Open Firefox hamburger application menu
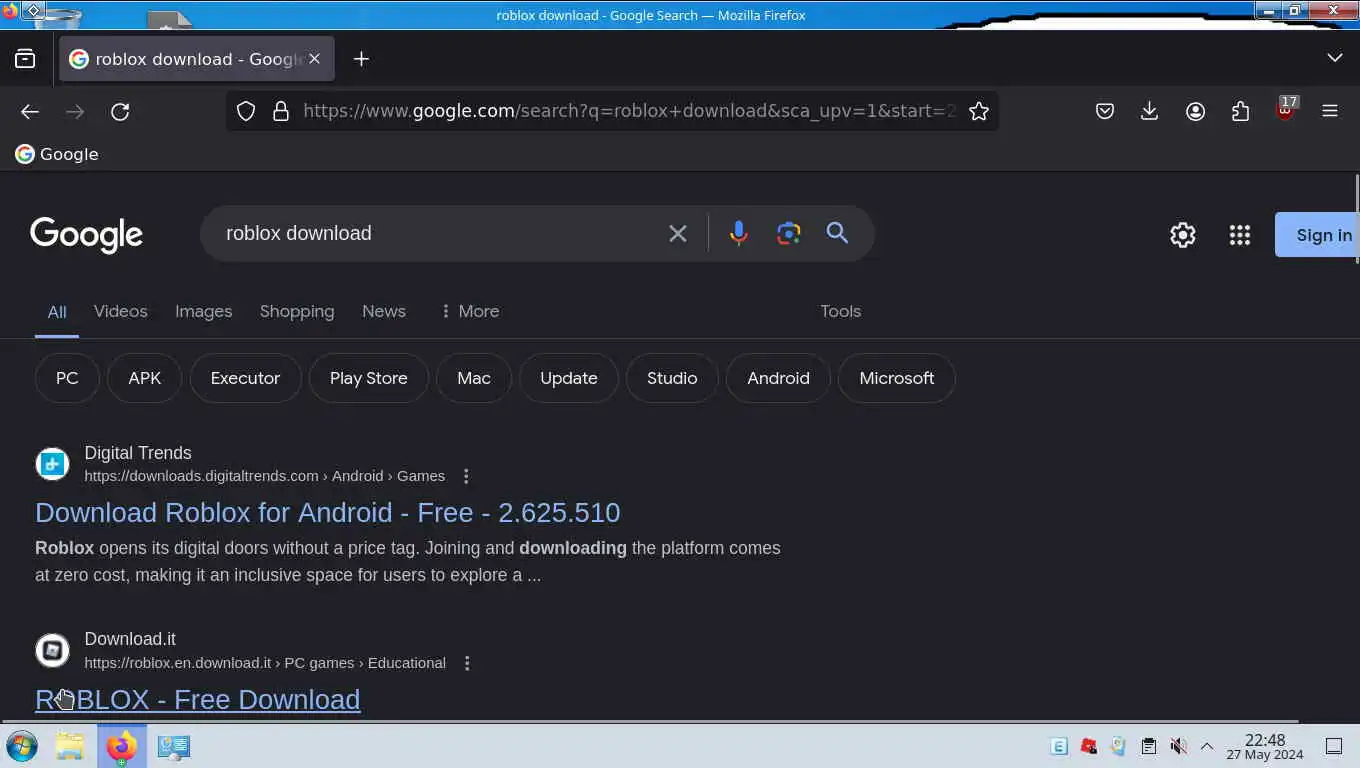Image resolution: width=1360 pixels, height=768 pixels. [x=1330, y=111]
